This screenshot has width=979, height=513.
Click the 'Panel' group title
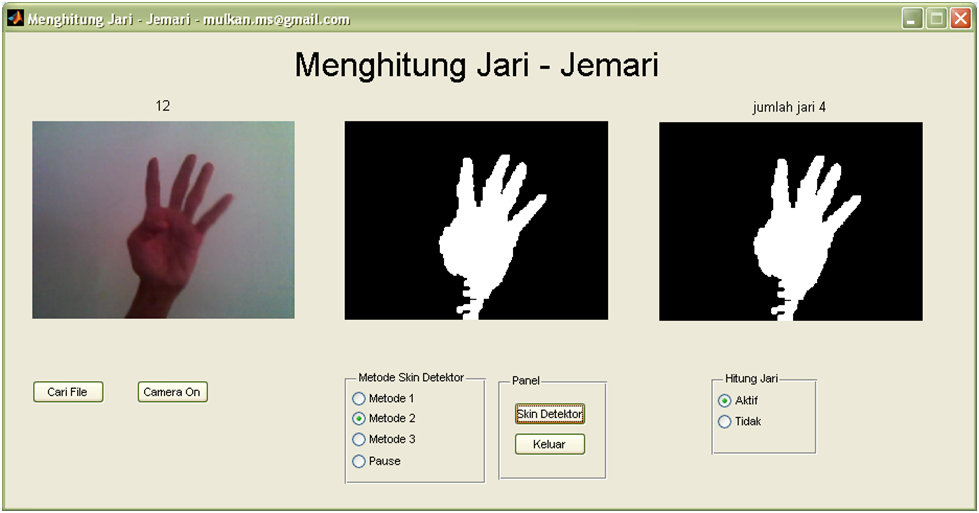[x=526, y=381]
